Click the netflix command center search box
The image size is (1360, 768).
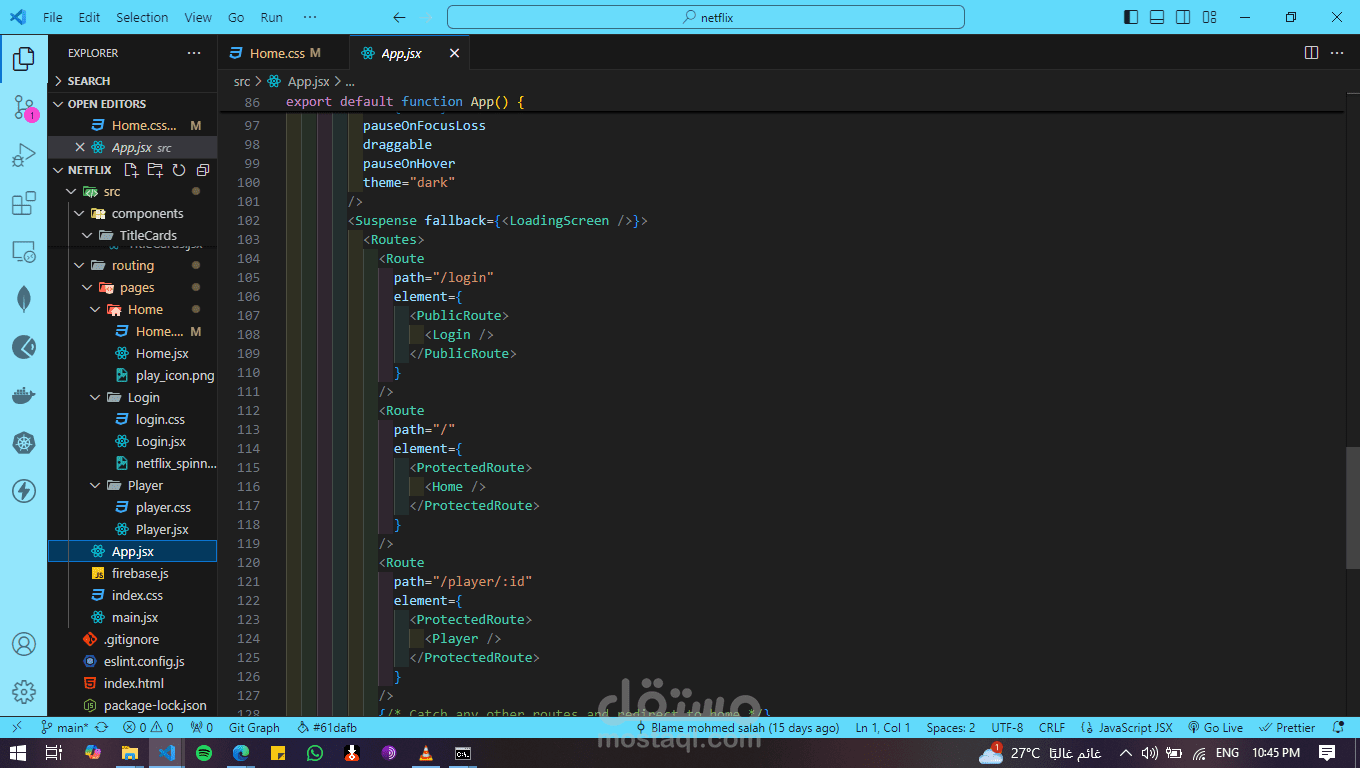pos(706,17)
